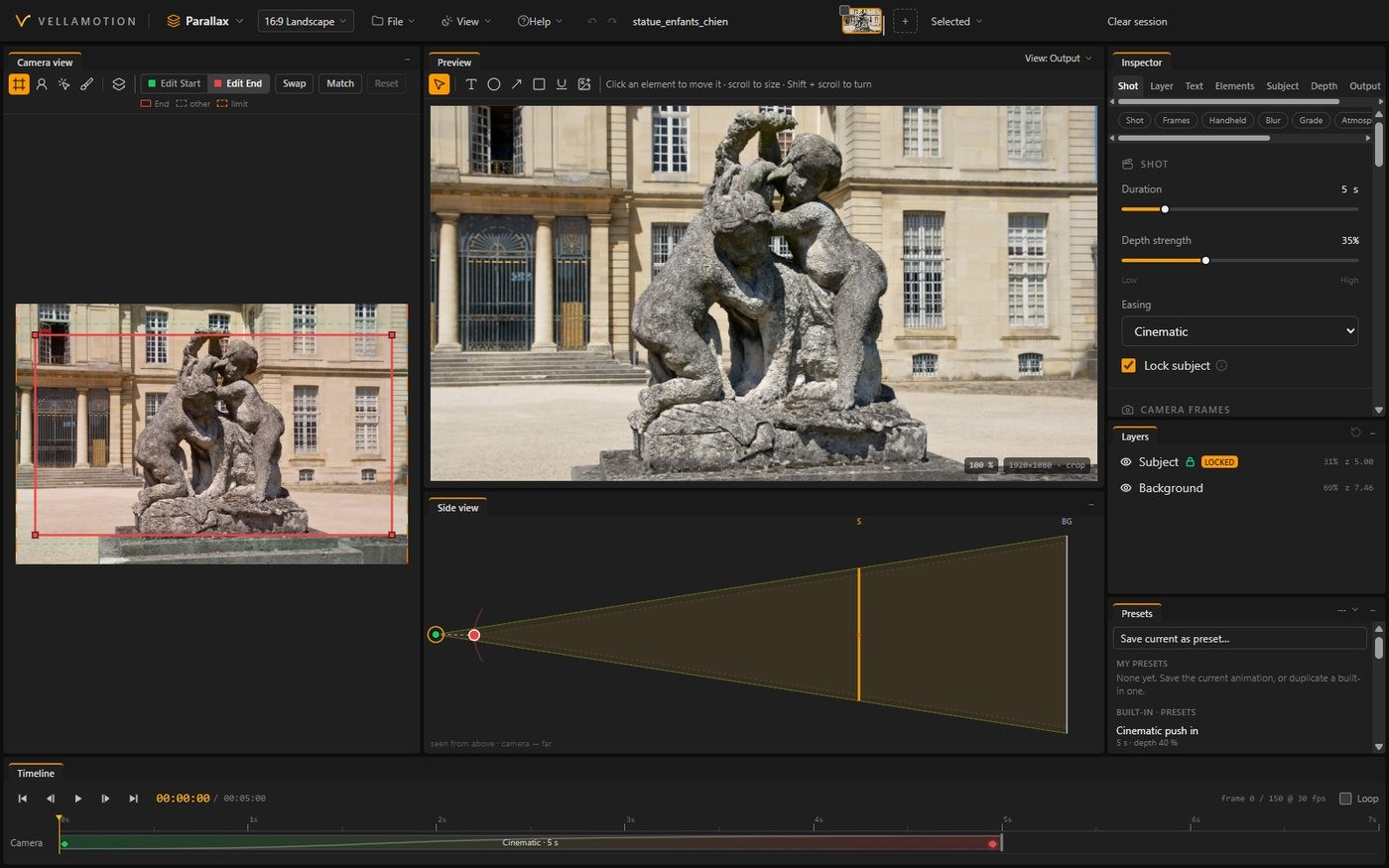Click the undo arrow in top bar
The height and width of the screenshot is (868, 1389).
pyautogui.click(x=592, y=21)
